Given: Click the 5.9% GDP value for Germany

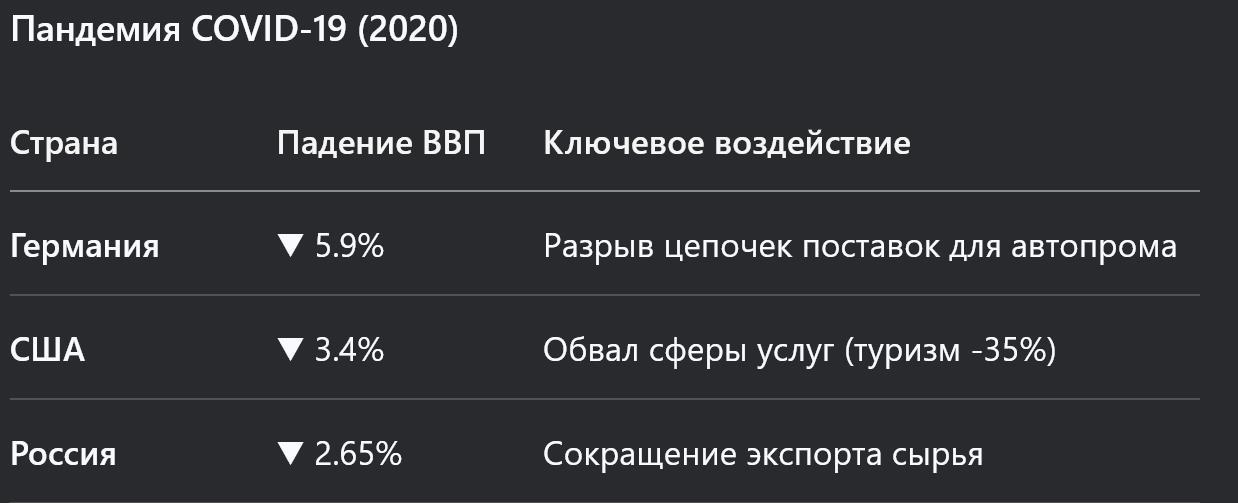Looking at the screenshot, I should point(349,246).
